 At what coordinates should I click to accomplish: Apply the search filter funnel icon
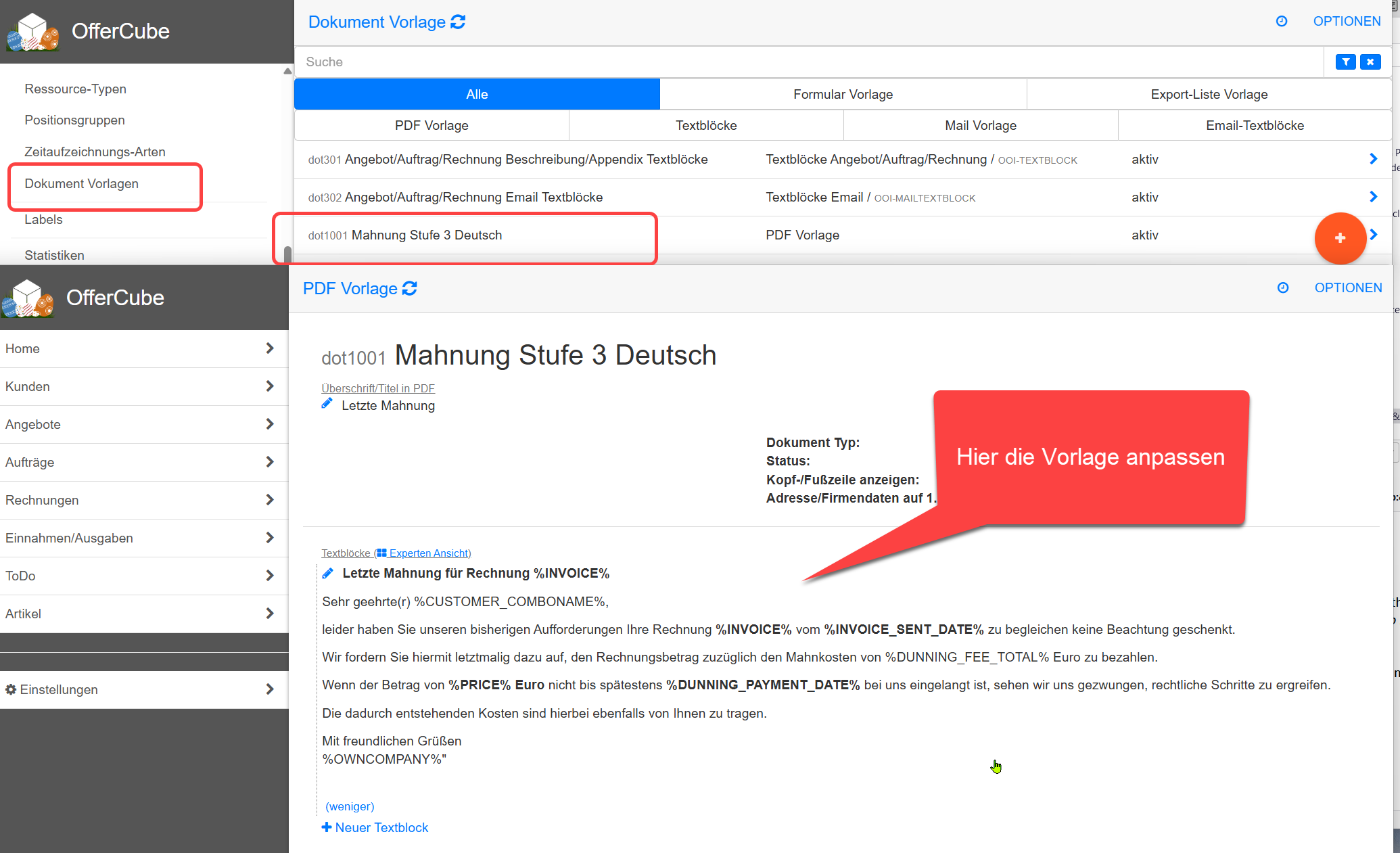point(1345,62)
